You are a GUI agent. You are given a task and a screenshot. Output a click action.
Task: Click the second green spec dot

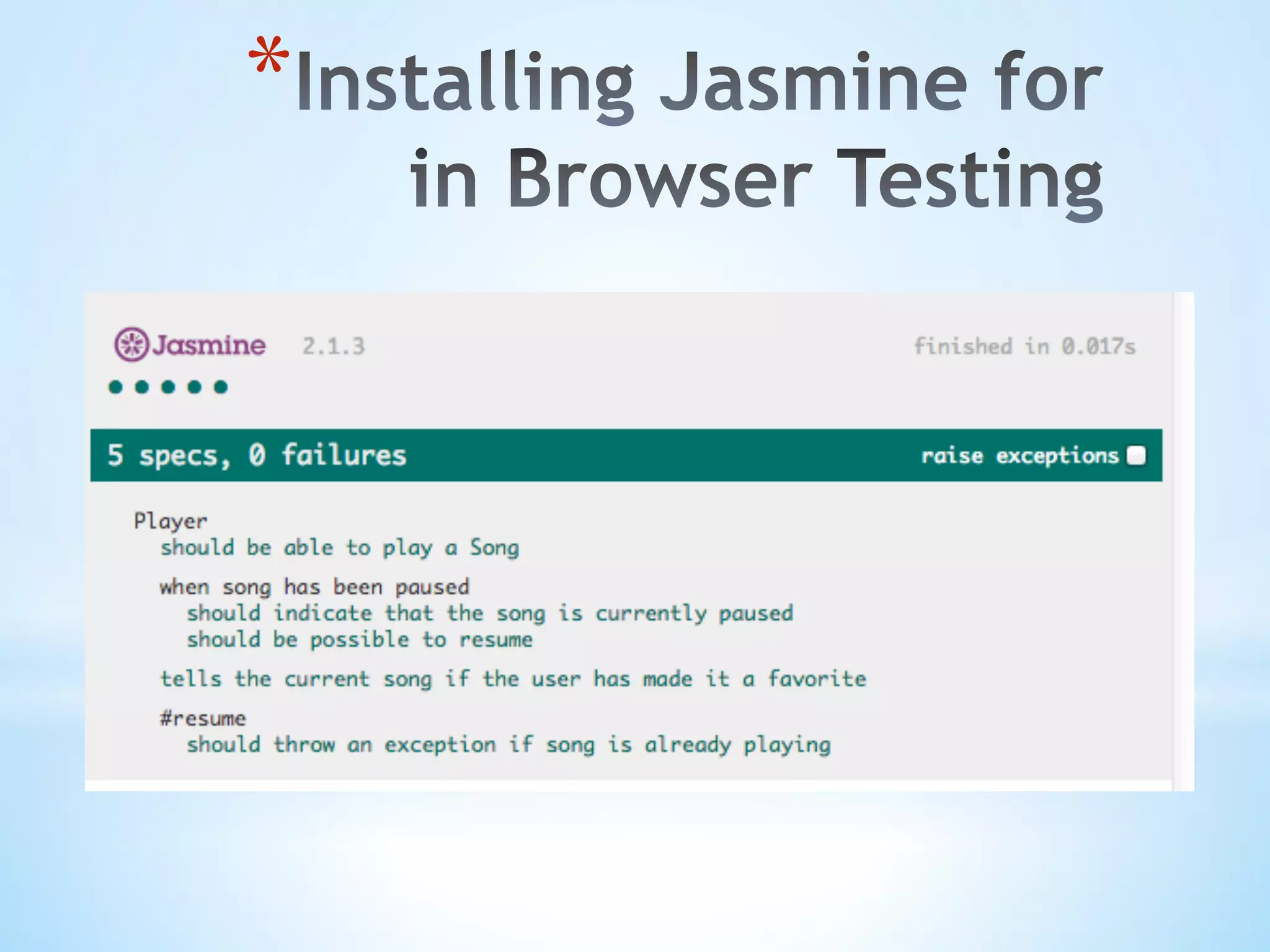pos(142,387)
